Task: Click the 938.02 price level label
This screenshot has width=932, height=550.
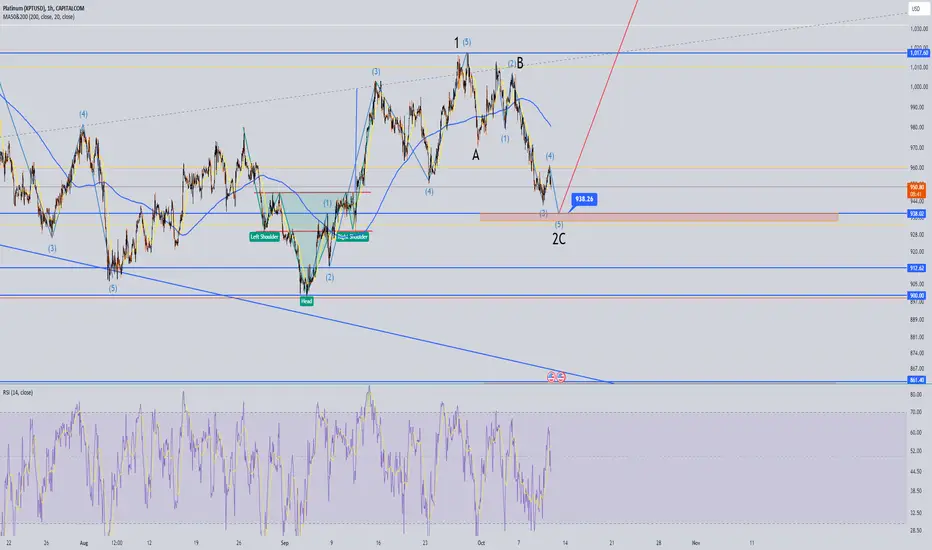Action: (x=917, y=213)
